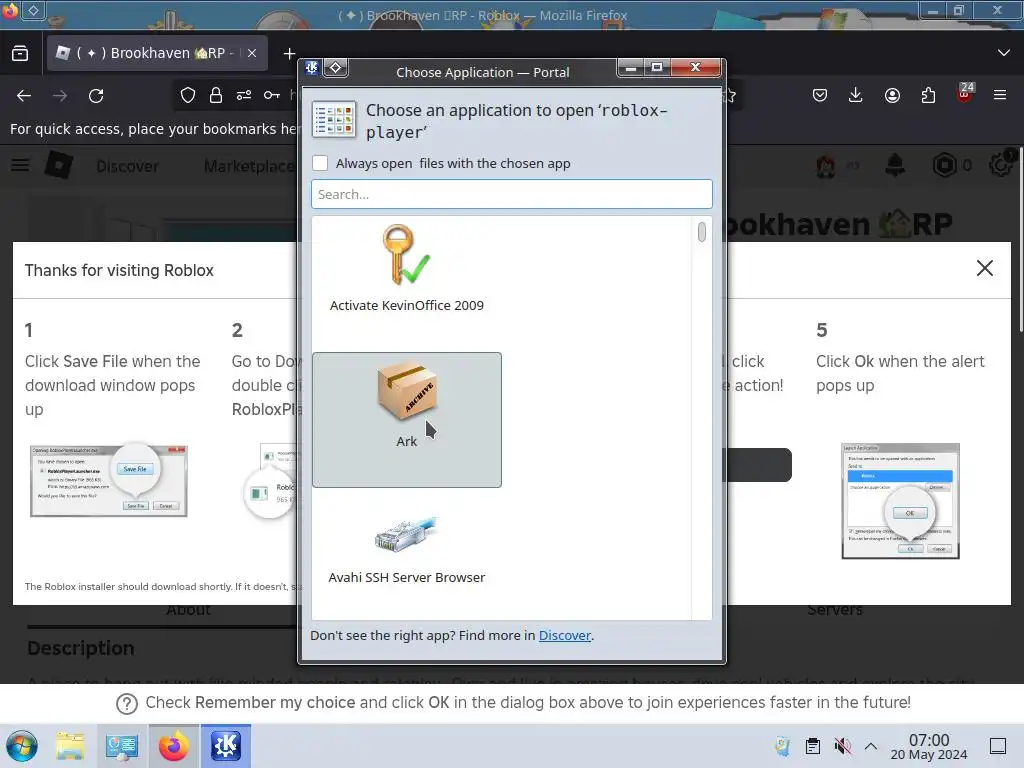Image resolution: width=1024 pixels, height=768 pixels.
Task: Open system settings taskbar icon
Action: (121, 746)
